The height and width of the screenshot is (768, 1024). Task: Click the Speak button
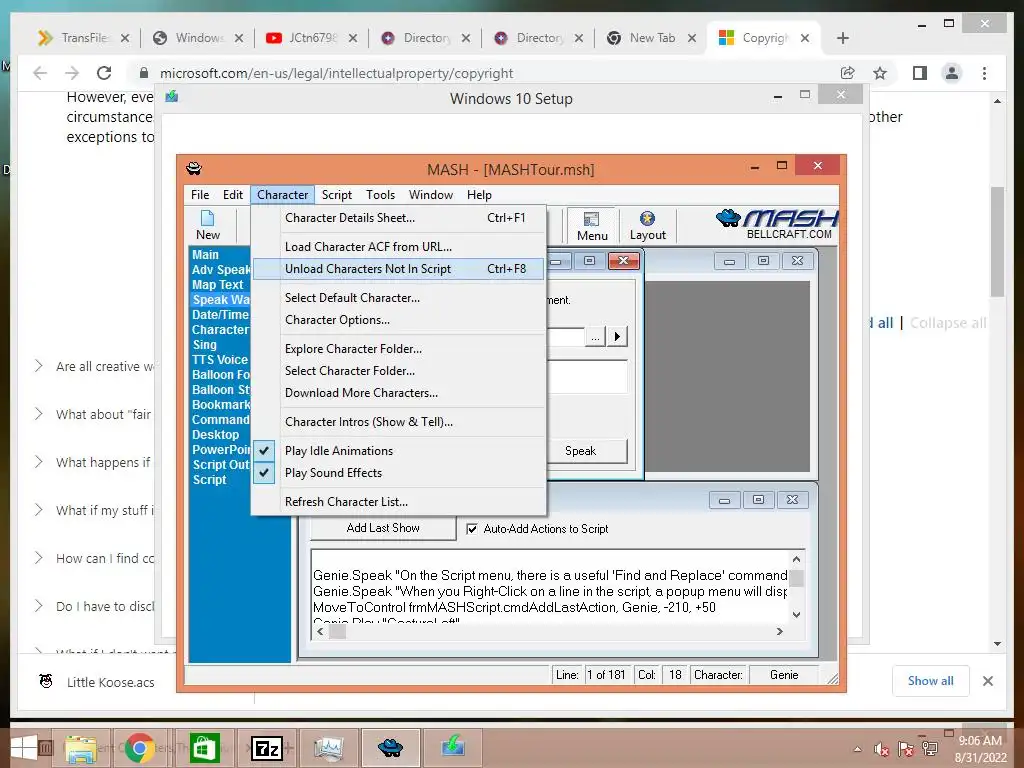click(581, 451)
